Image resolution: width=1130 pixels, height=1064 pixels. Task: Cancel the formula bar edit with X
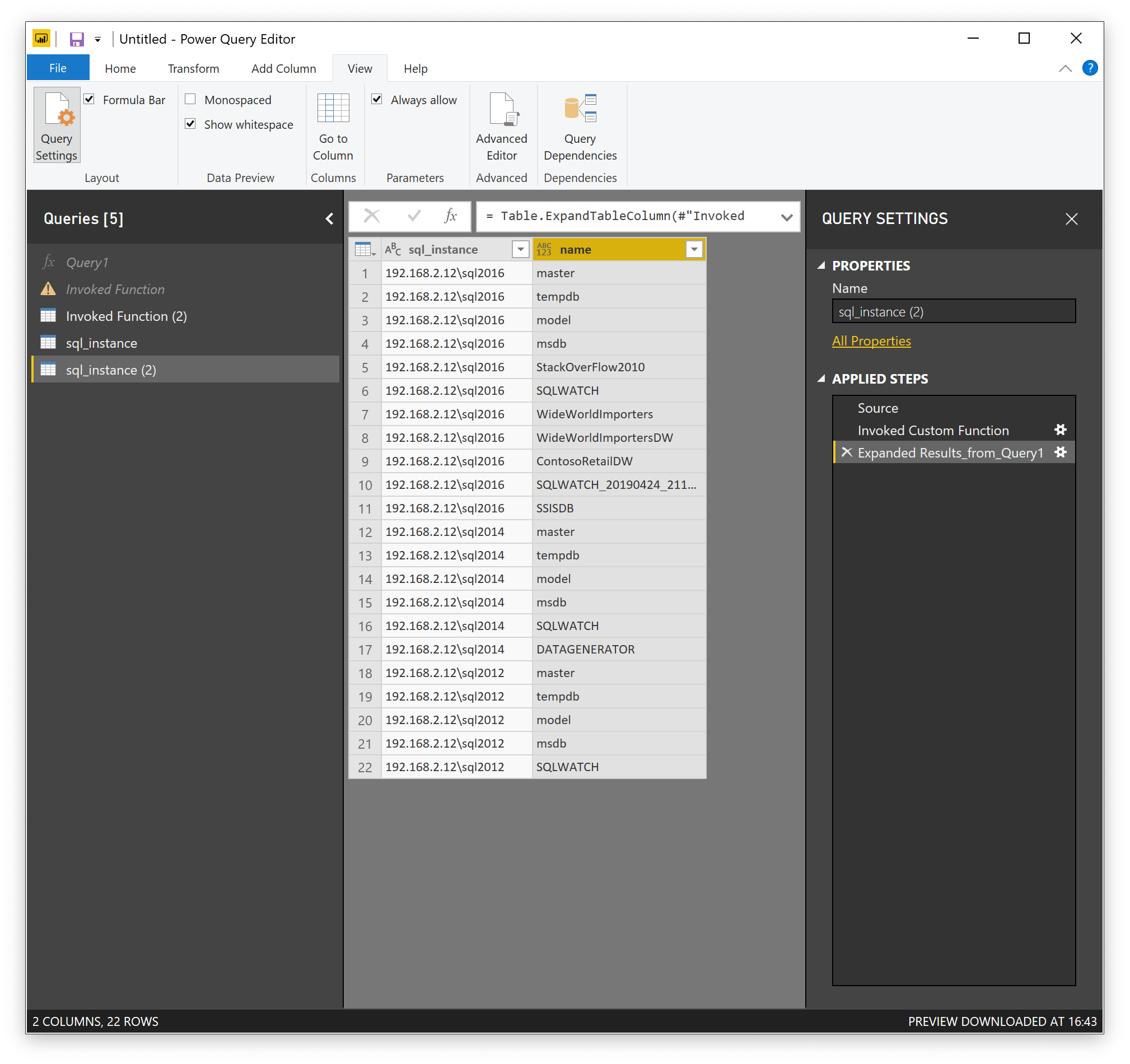372,216
